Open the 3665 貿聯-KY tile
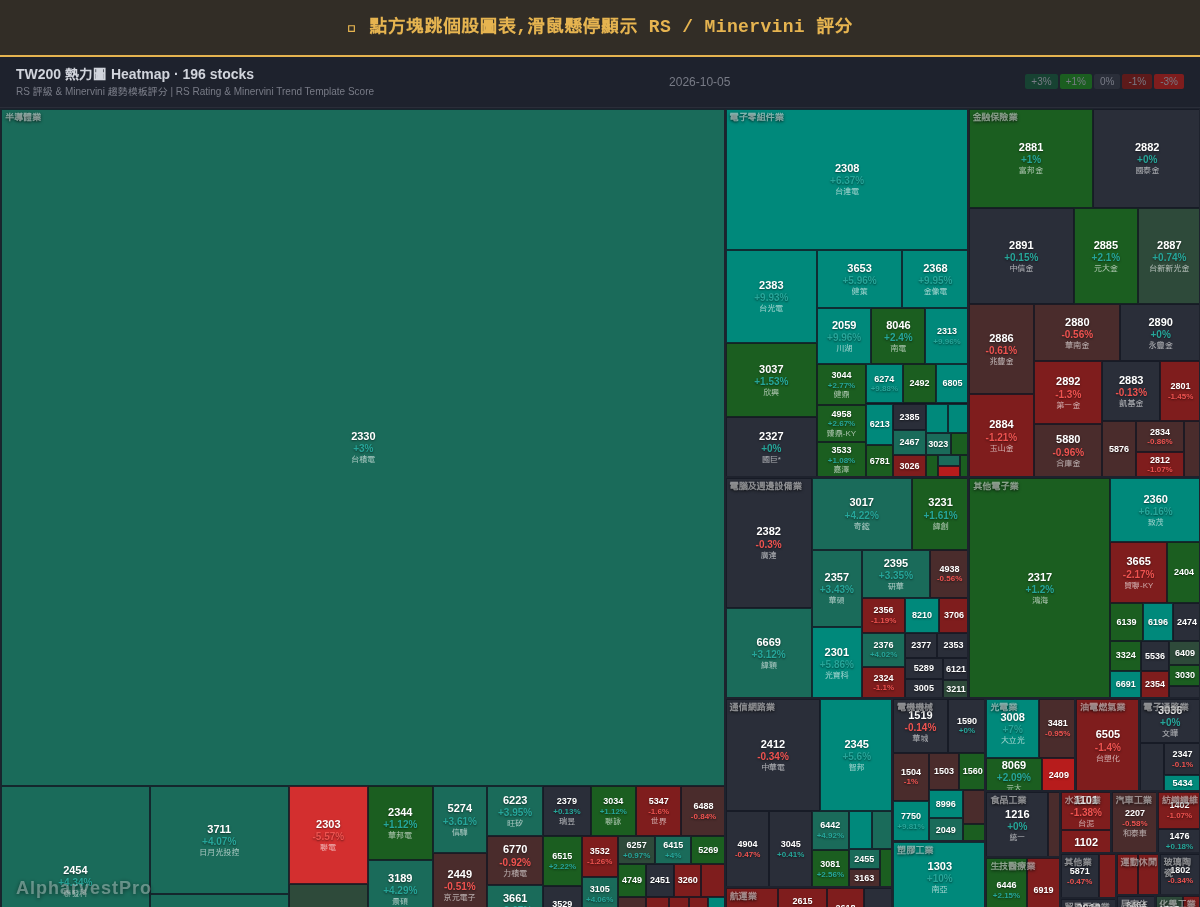Image resolution: width=1200 pixels, height=907 pixels. (x=1138, y=572)
